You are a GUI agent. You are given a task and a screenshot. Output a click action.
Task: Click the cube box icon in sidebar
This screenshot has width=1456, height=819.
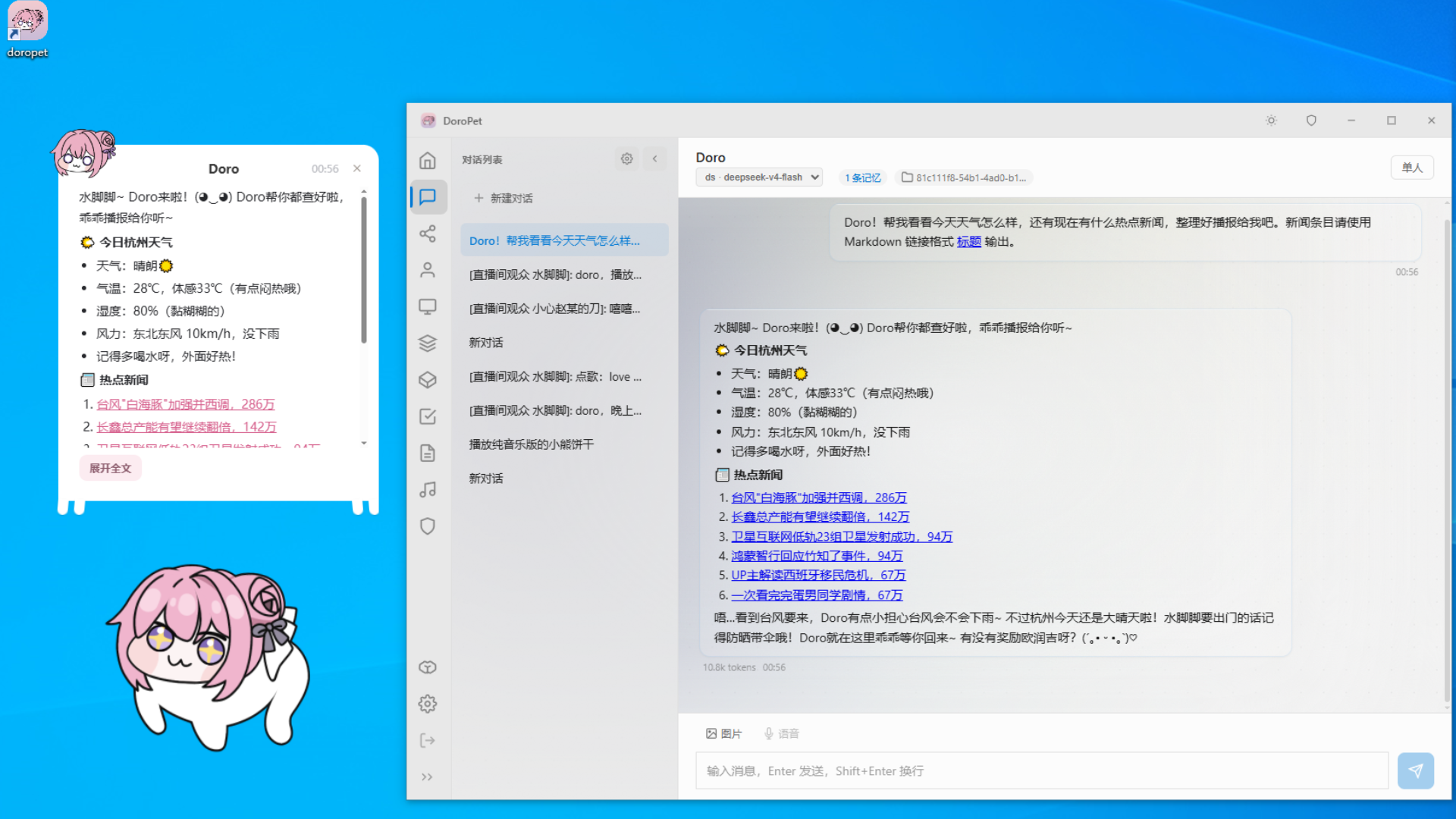point(428,379)
